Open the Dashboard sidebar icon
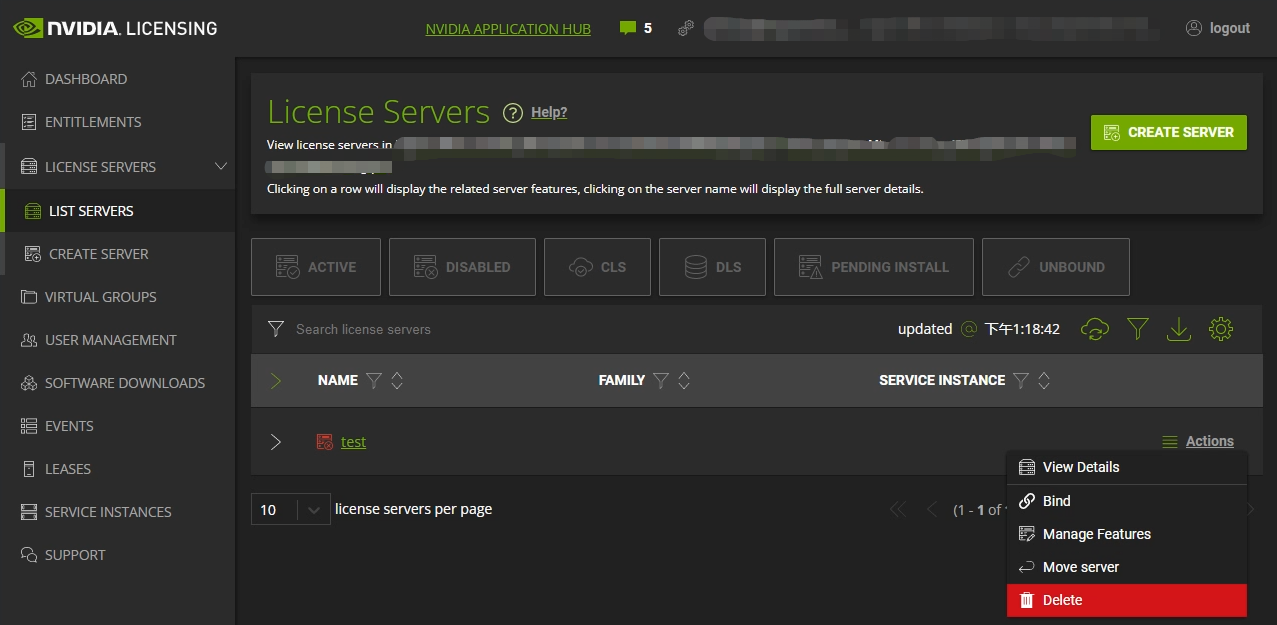This screenshot has width=1277, height=625. [29, 79]
